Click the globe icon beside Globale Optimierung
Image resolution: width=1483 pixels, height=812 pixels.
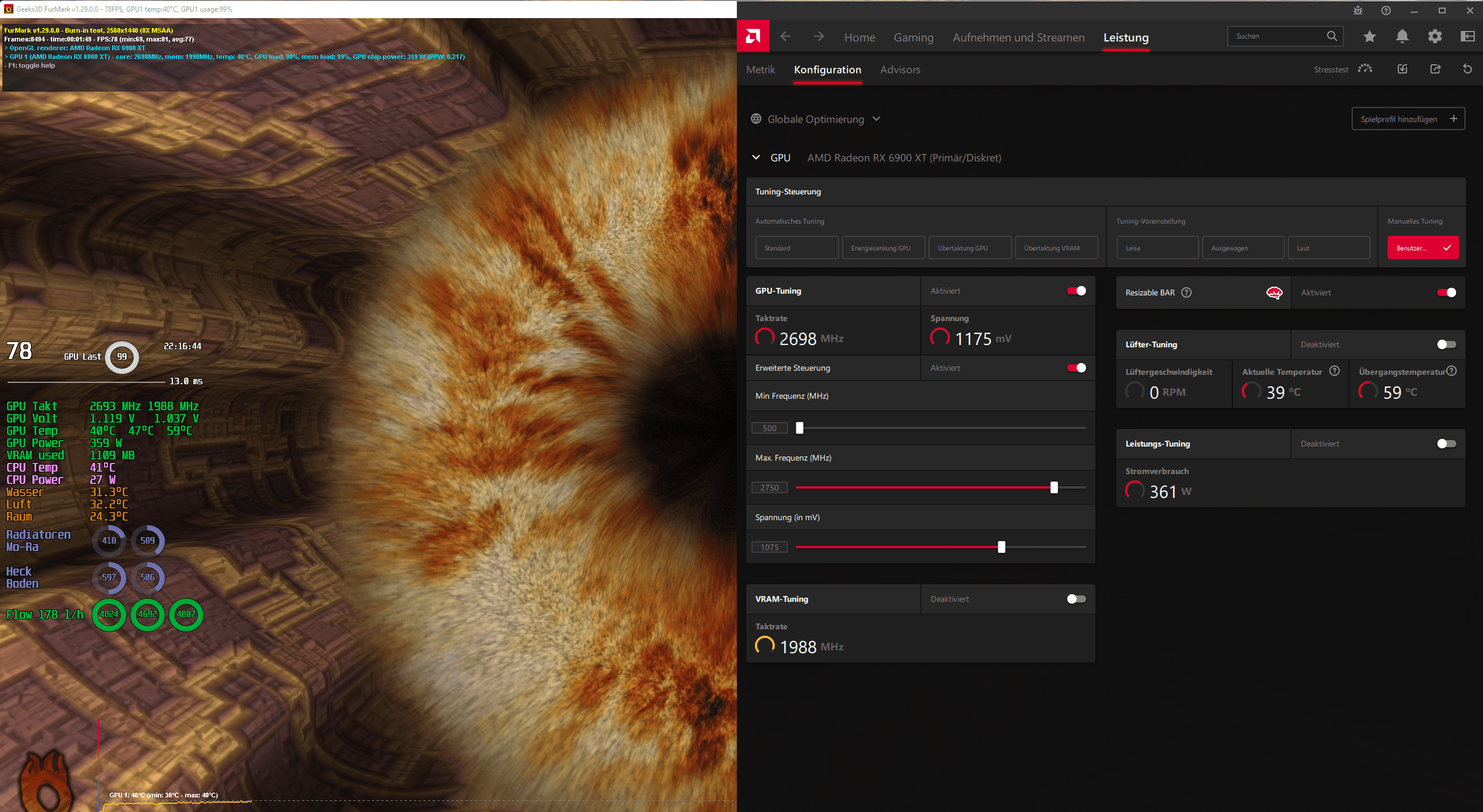pos(756,119)
